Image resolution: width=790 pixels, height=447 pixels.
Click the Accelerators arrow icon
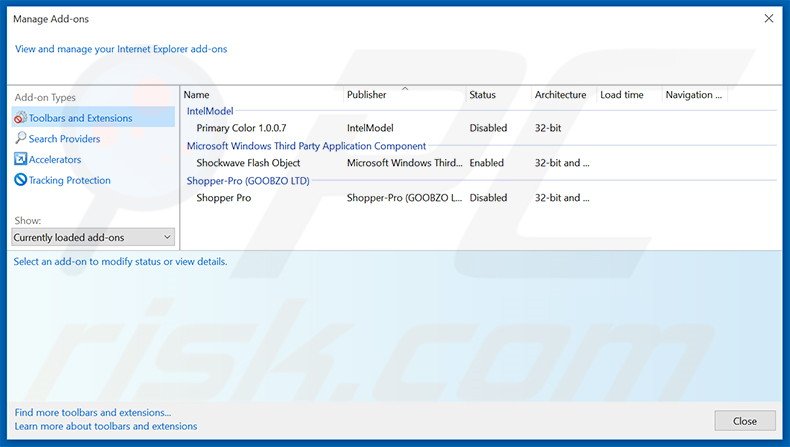point(20,159)
